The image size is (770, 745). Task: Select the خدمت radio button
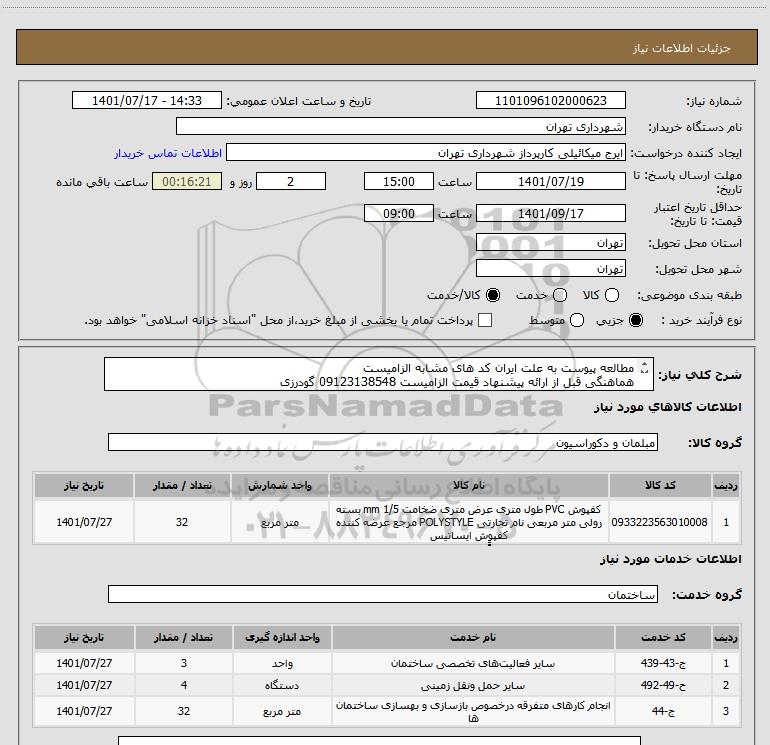[560, 295]
